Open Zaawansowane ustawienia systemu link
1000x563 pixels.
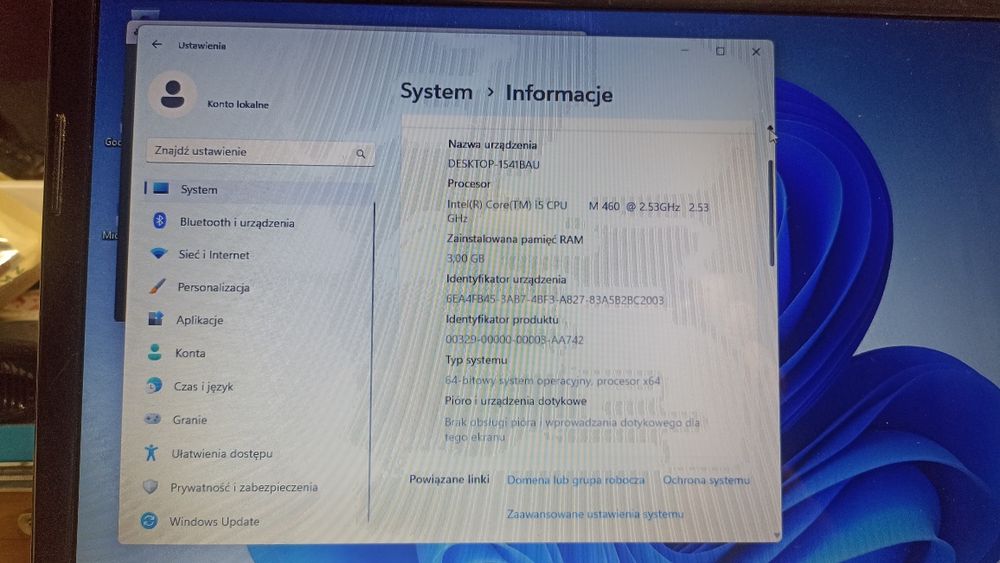(594, 514)
